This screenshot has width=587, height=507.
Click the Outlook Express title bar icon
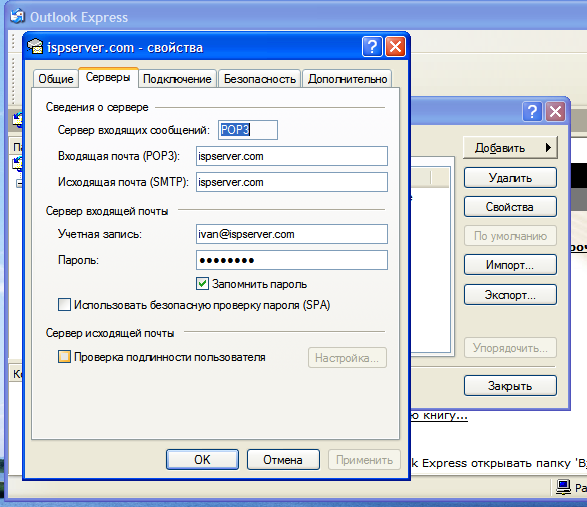point(17,16)
